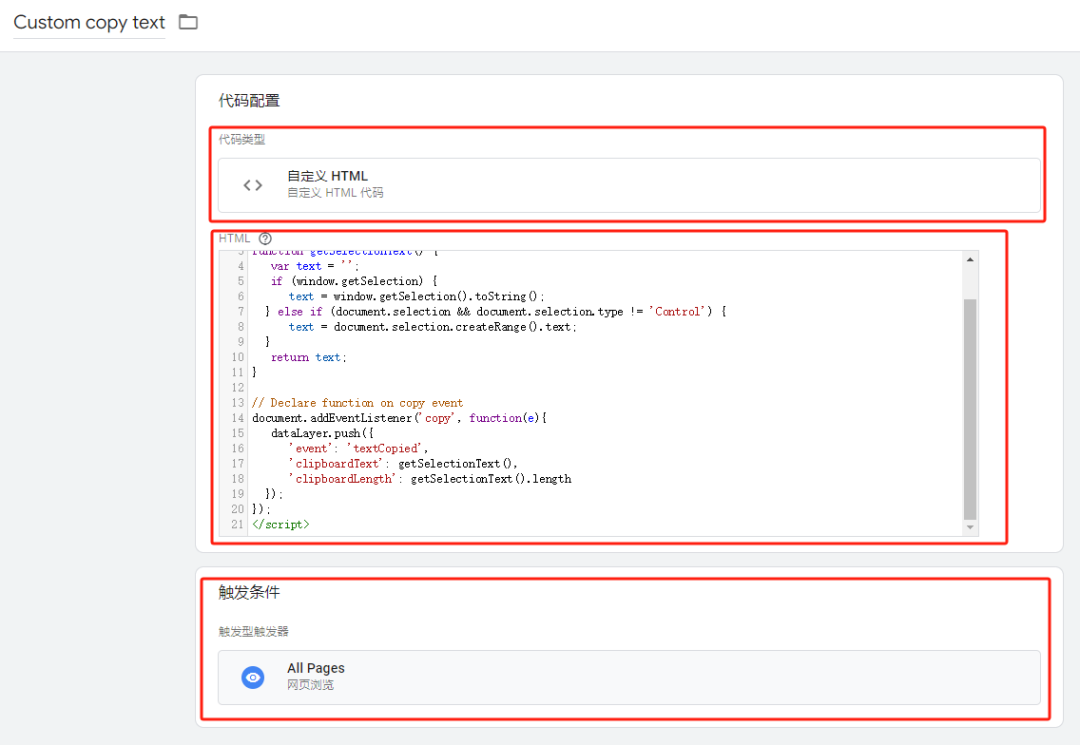Screen dimensions: 1080x745
Task: Click the comment '// Declare function on copy event'
Action: 357,403
